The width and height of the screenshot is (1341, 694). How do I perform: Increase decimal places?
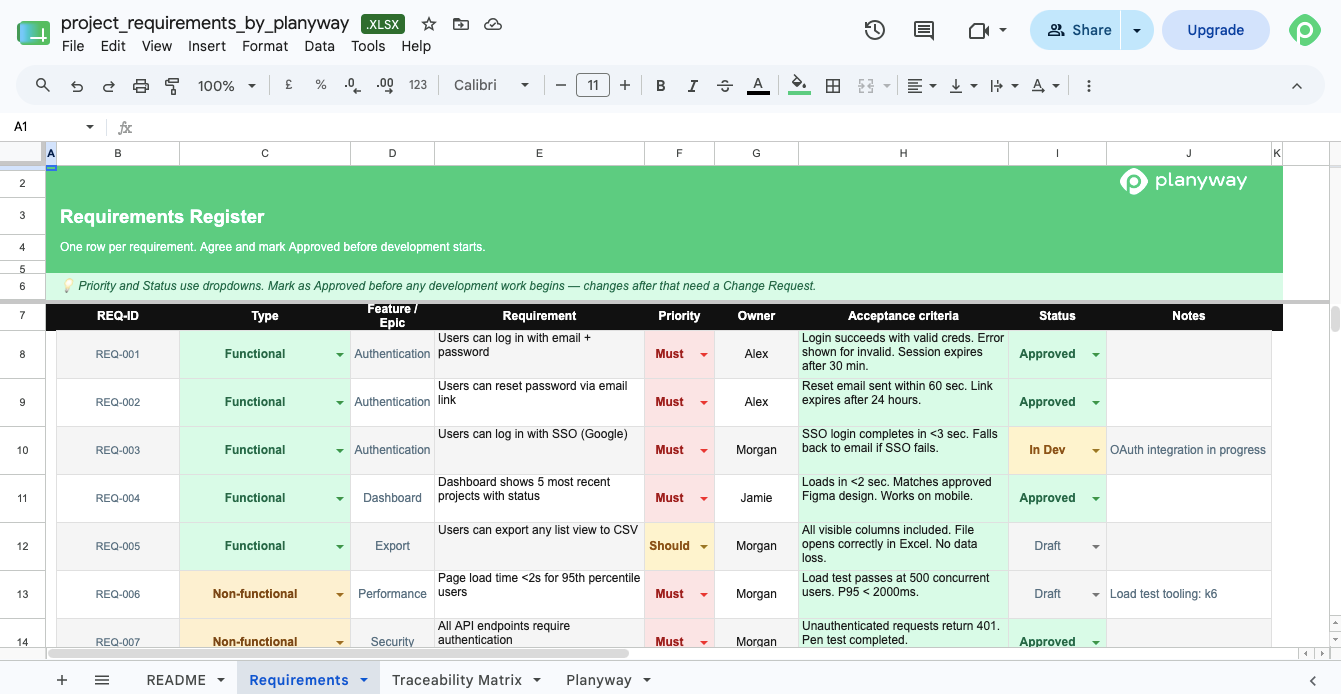385,86
